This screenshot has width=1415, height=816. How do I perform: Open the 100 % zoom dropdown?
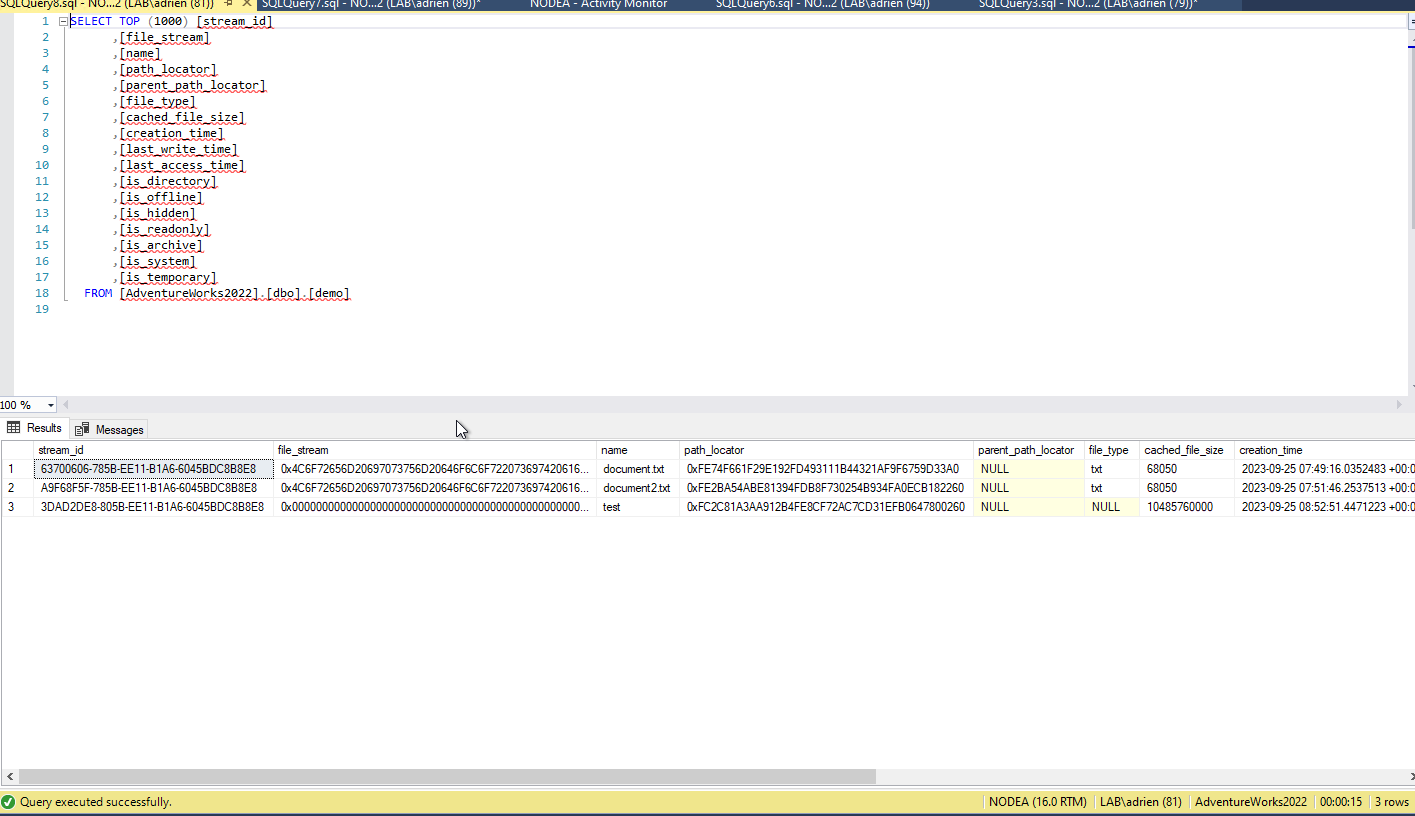point(50,405)
